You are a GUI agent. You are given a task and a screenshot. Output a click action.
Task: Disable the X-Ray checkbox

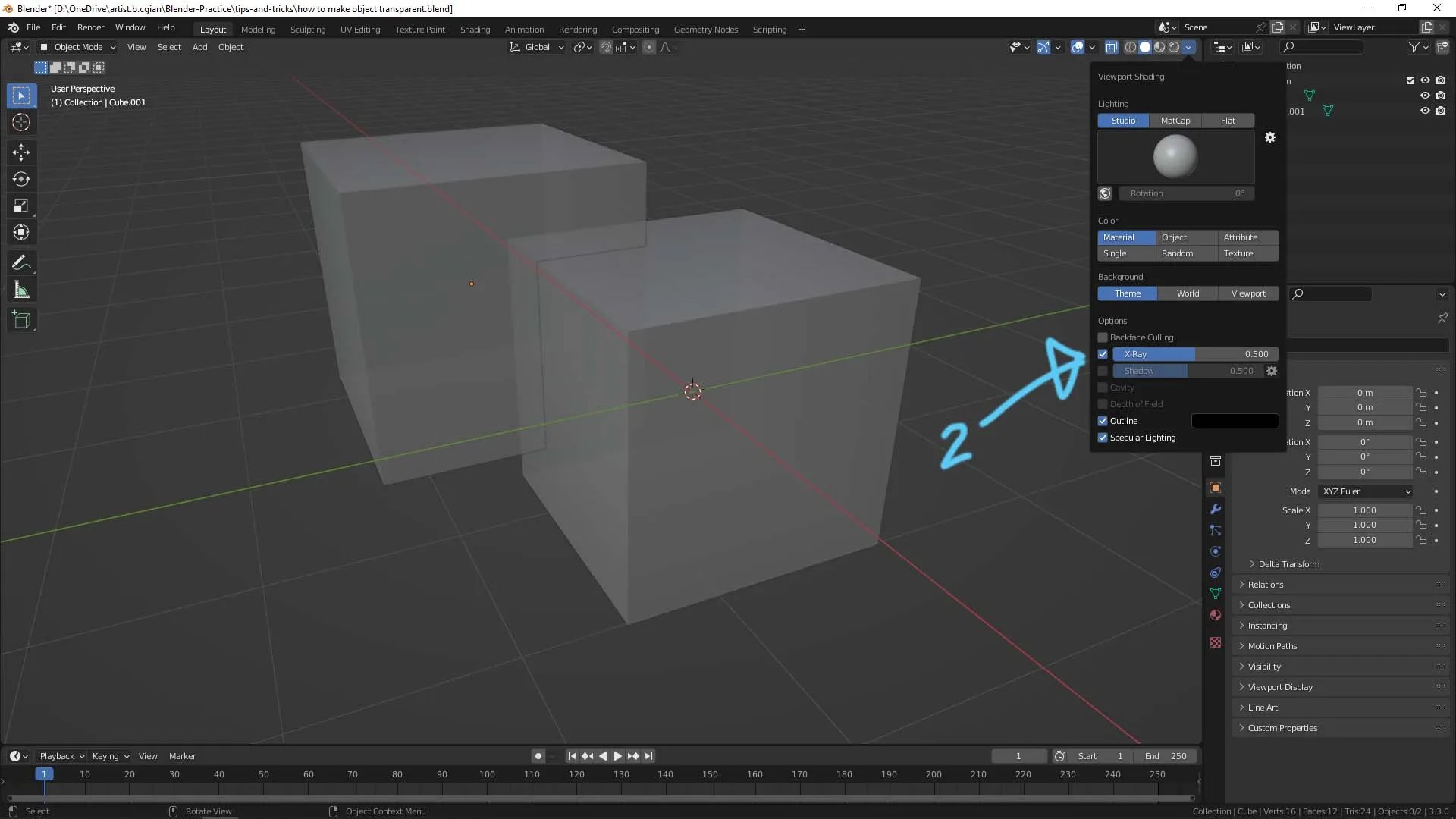coord(1102,354)
